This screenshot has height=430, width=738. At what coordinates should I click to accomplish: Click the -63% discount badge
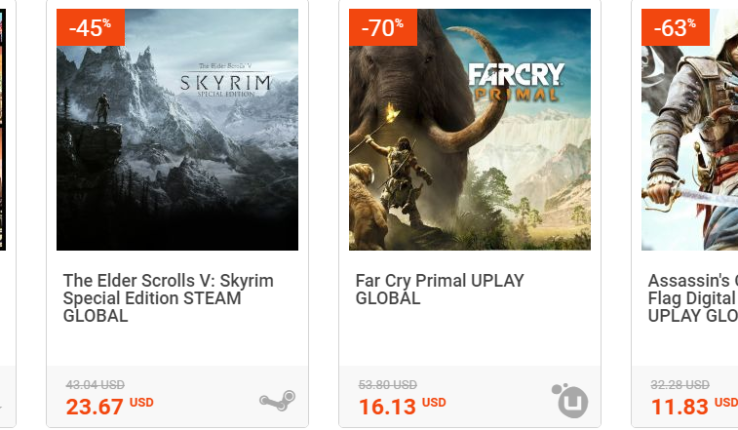click(x=675, y=27)
